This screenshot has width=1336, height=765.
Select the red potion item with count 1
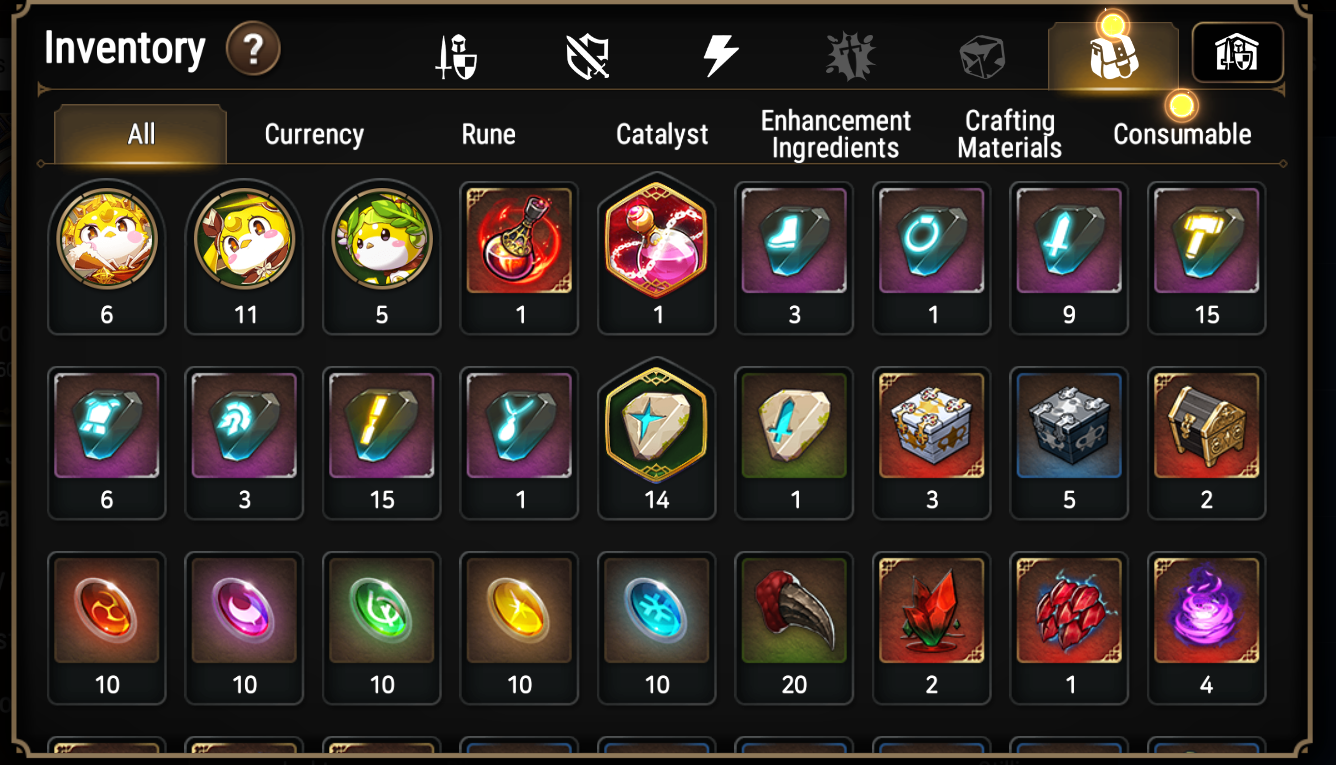pyautogui.click(x=519, y=258)
